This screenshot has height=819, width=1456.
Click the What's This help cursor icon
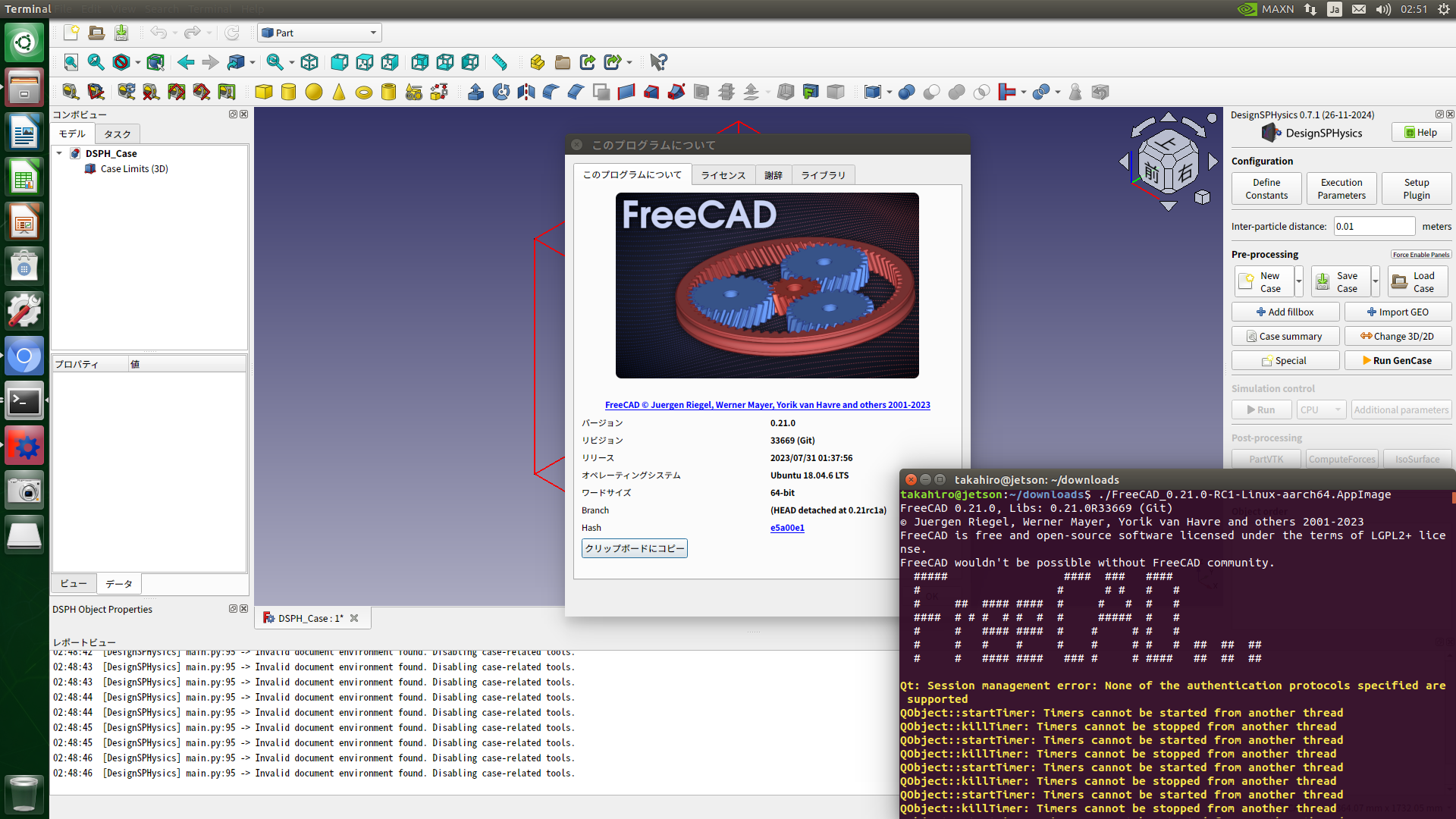tap(658, 62)
